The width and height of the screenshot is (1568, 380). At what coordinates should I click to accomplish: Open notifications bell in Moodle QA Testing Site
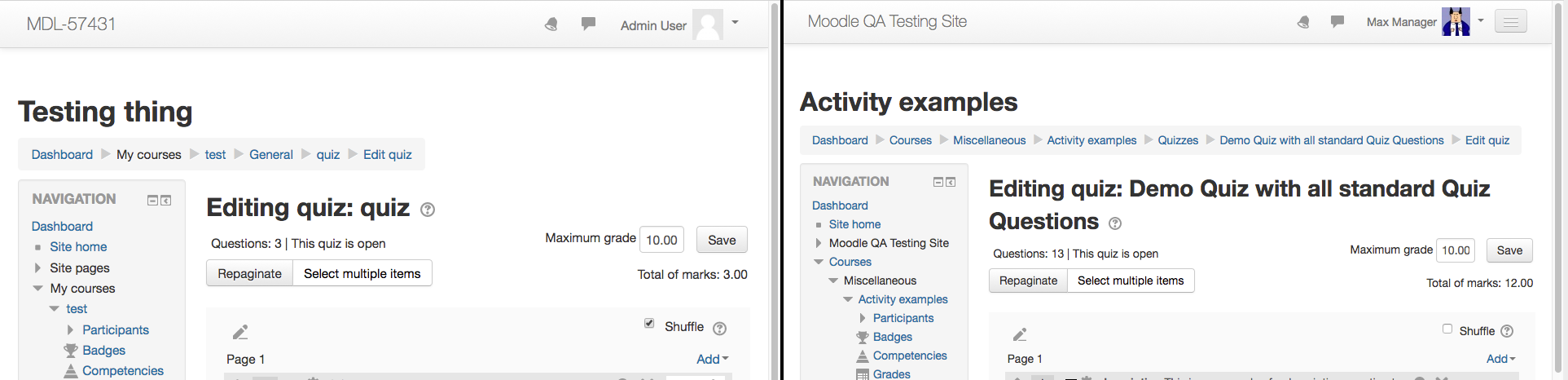(x=1304, y=22)
